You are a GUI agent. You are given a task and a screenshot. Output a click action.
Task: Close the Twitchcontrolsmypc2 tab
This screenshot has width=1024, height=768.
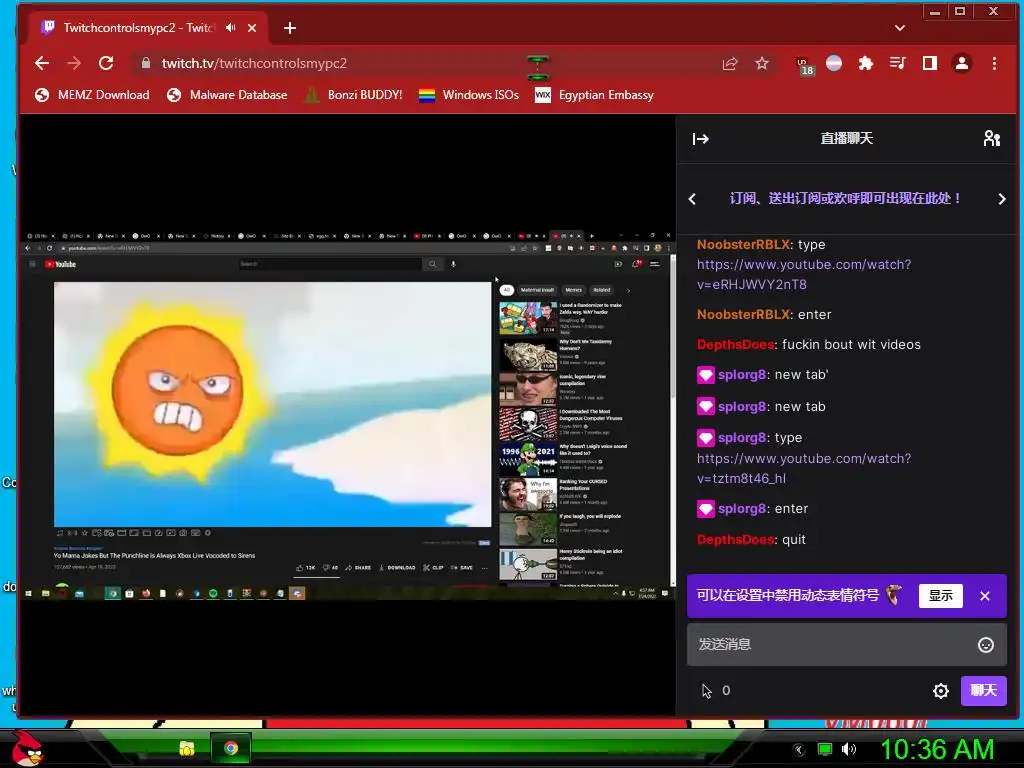(252, 28)
